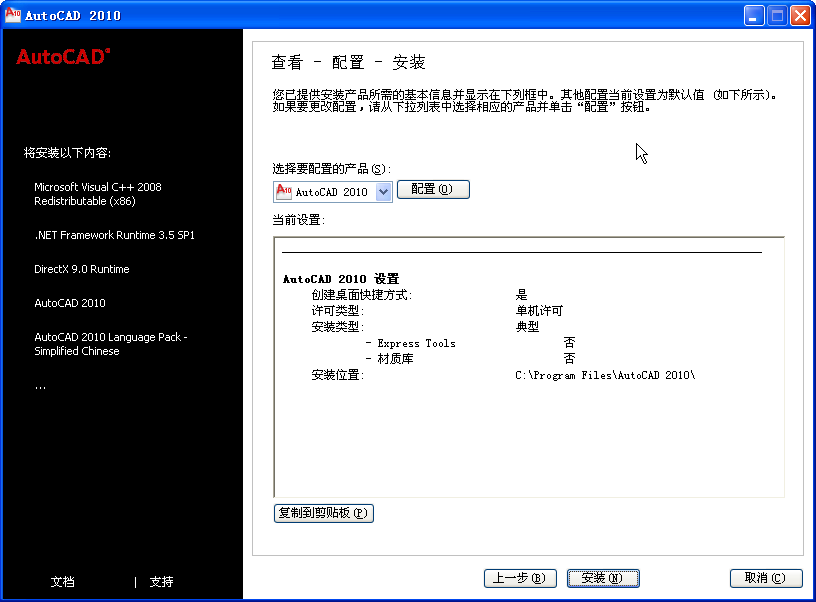Click the 选择要配置的产品(S) label

click(x=332, y=169)
